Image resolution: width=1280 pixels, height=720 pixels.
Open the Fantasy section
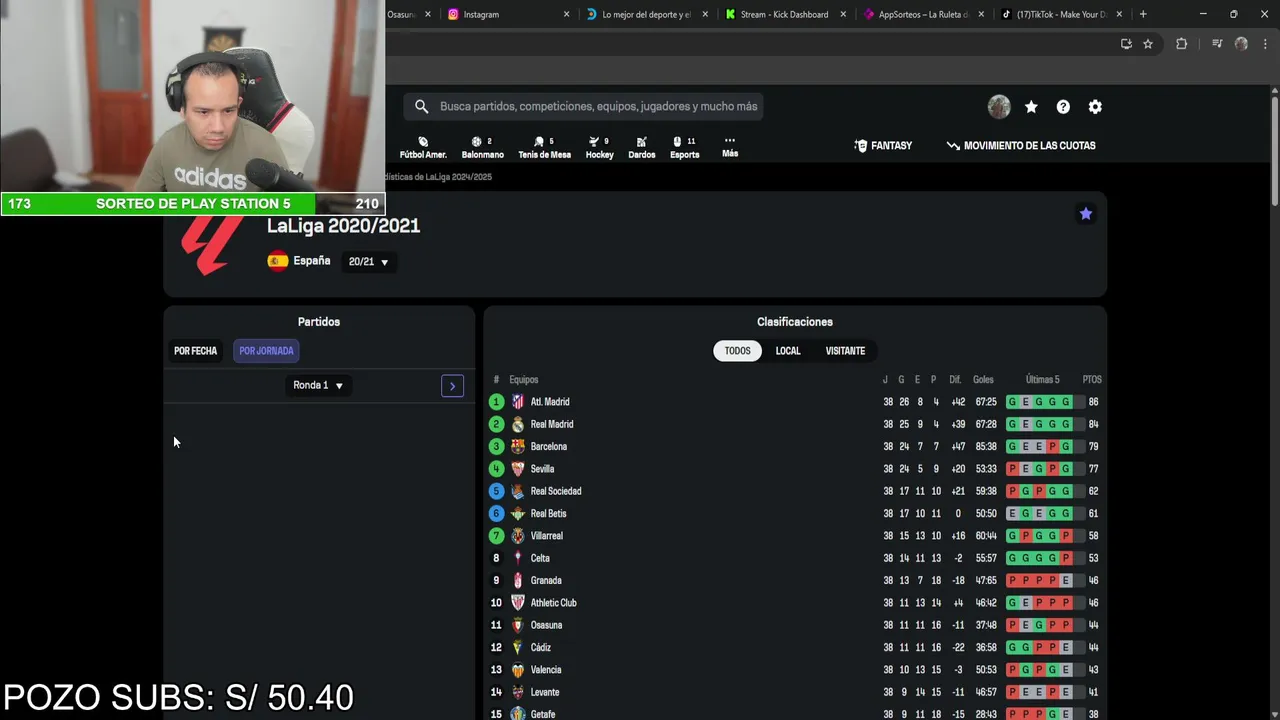[x=883, y=145]
